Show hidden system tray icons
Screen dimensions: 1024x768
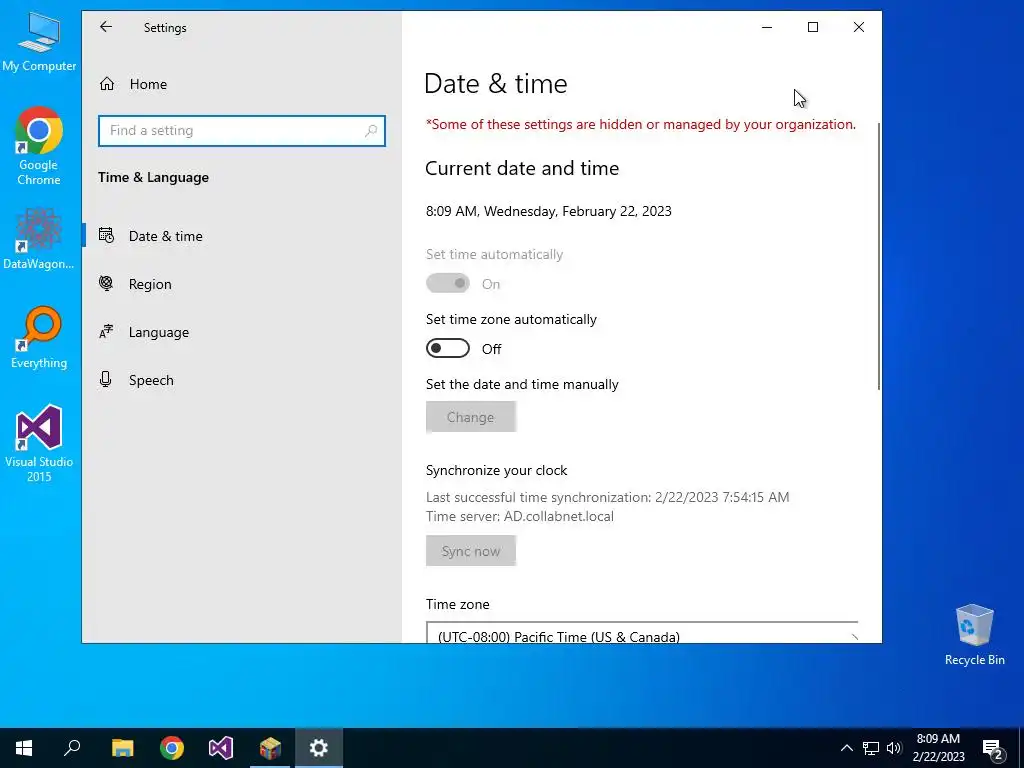pos(846,748)
